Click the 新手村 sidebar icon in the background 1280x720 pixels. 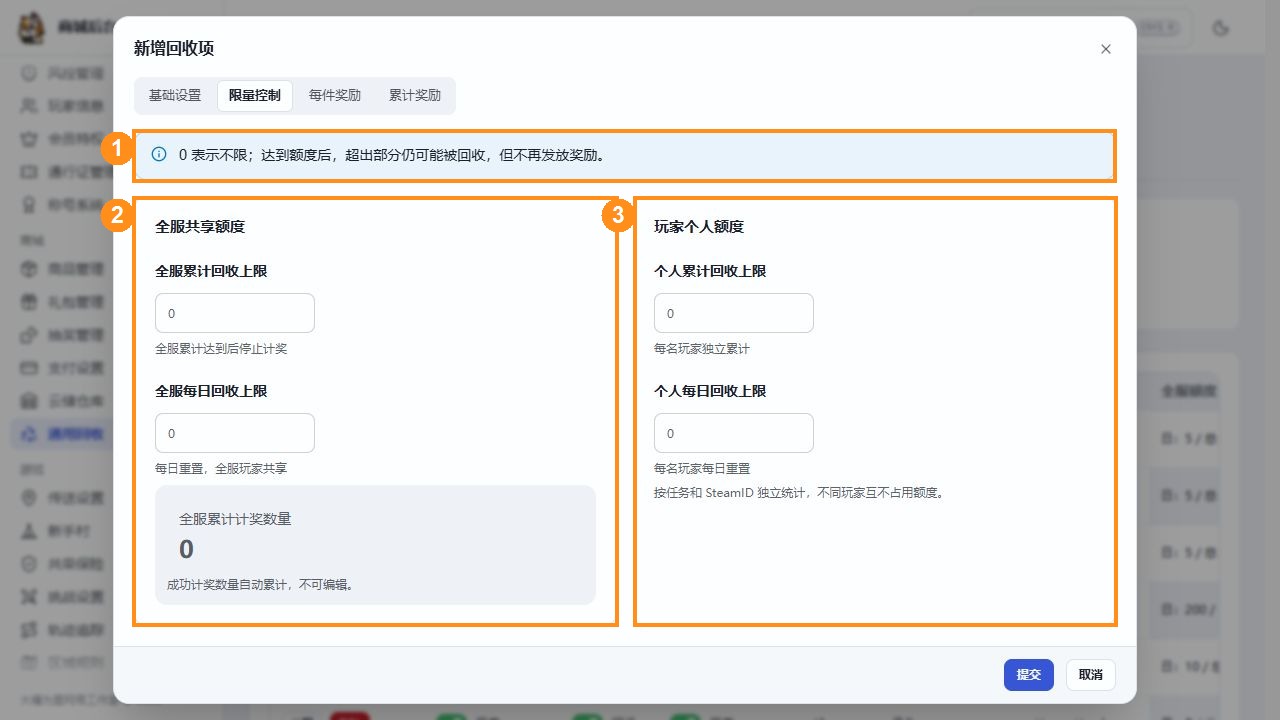29,530
